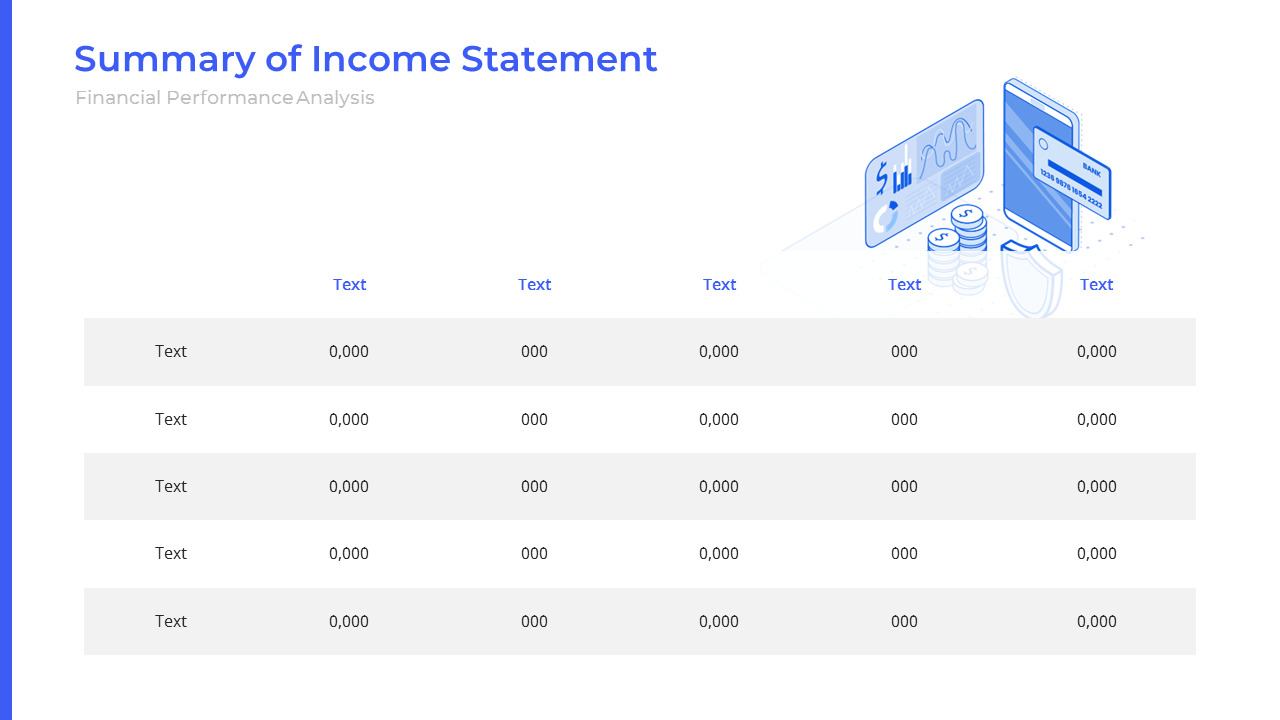Click the second row's first "000" value
1280x720 pixels.
[534, 419]
